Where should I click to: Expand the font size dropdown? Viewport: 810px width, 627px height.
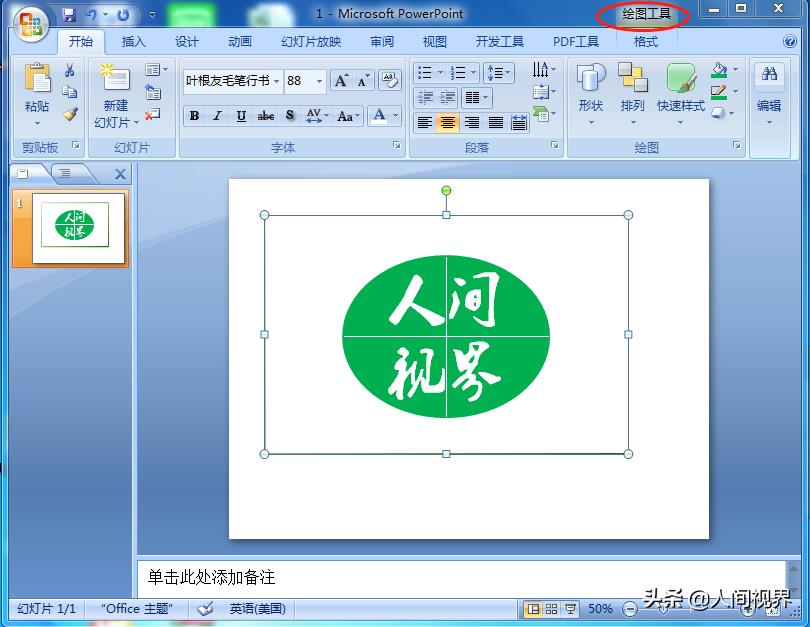[x=319, y=81]
